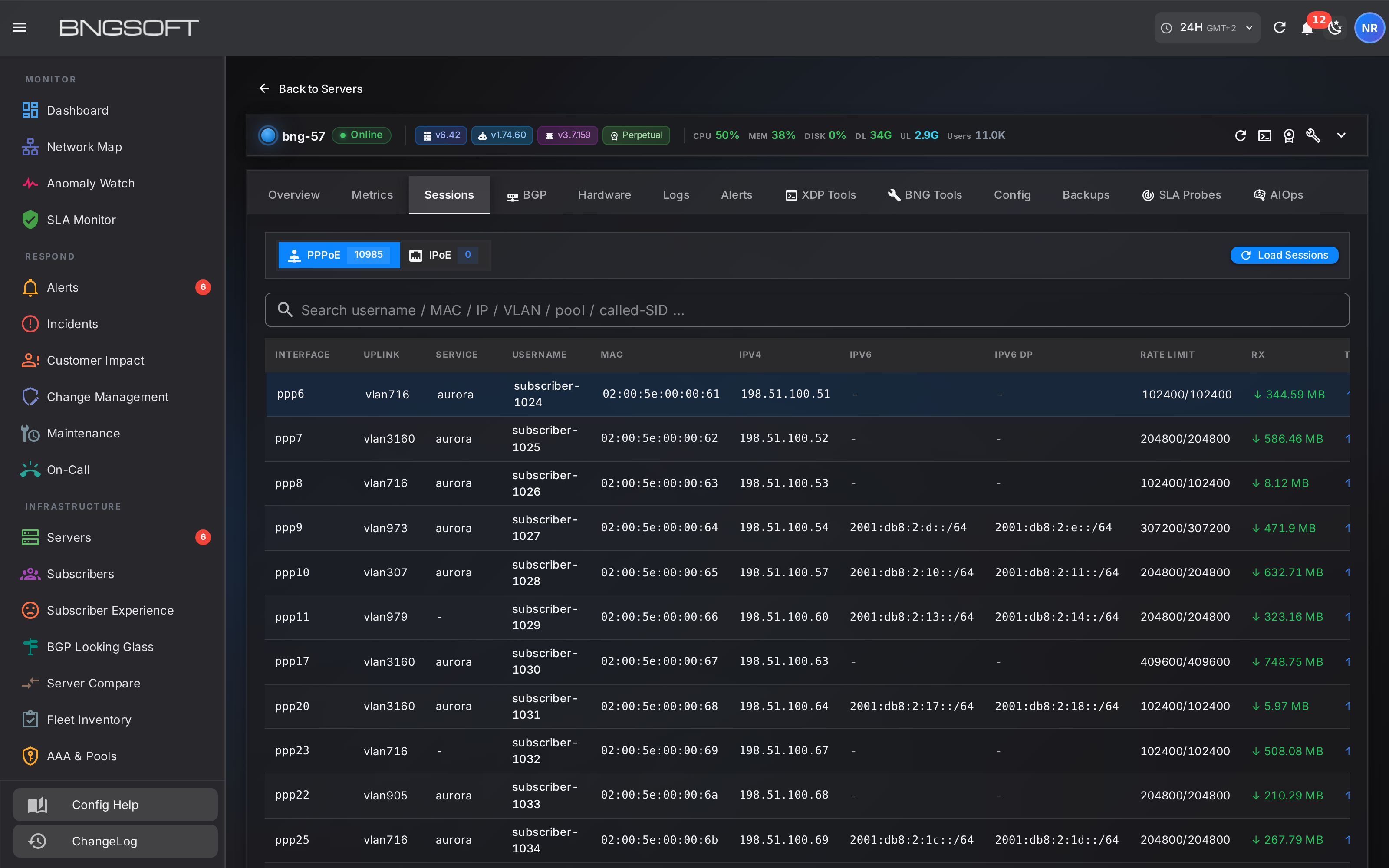This screenshot has width=1389, height=868.
Task: Sort by the INTERFACE column header
Action: coord(303,355)
